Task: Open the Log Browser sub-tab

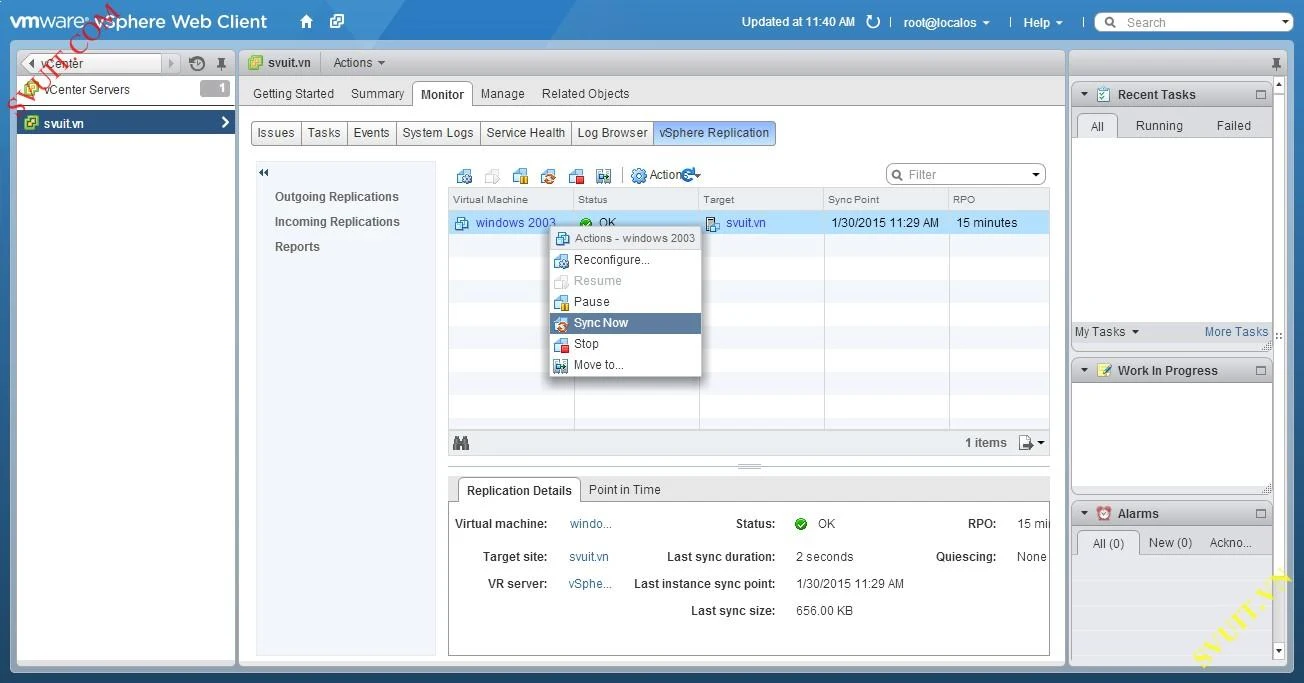Action: click(x=612, y=133)
